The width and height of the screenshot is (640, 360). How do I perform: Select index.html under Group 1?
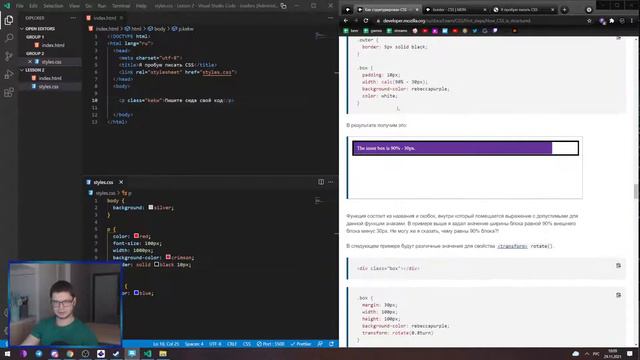coord(53,45)
